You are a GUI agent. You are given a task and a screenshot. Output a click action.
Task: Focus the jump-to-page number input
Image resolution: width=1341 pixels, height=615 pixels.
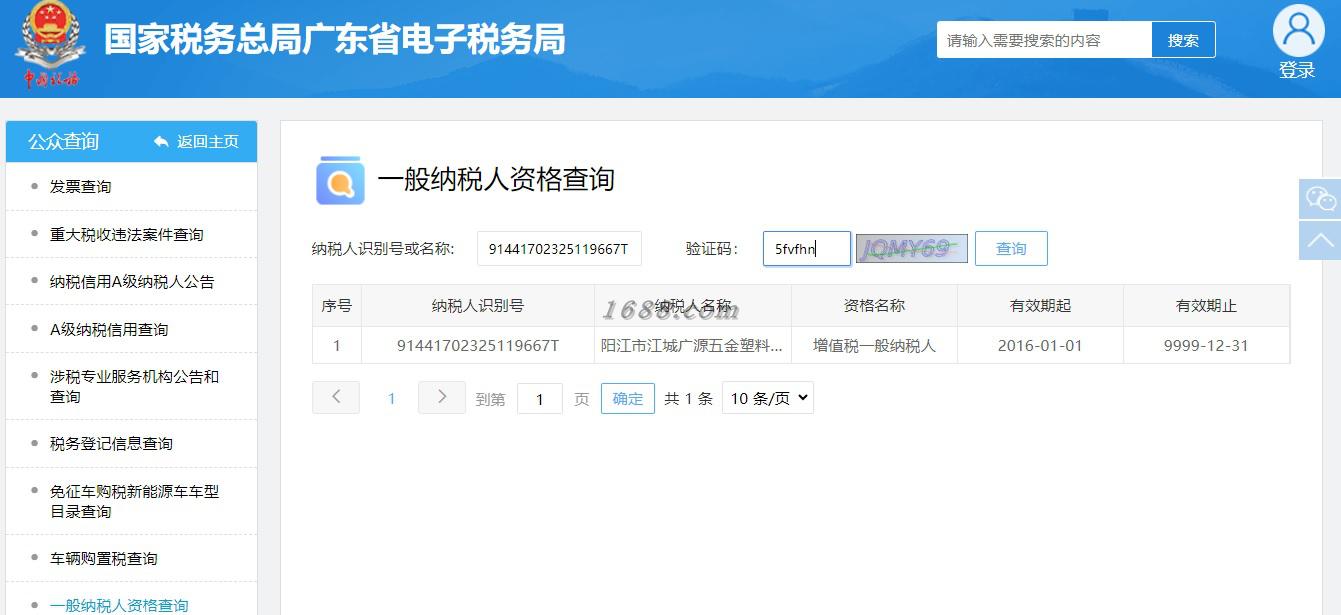point(540,399)
